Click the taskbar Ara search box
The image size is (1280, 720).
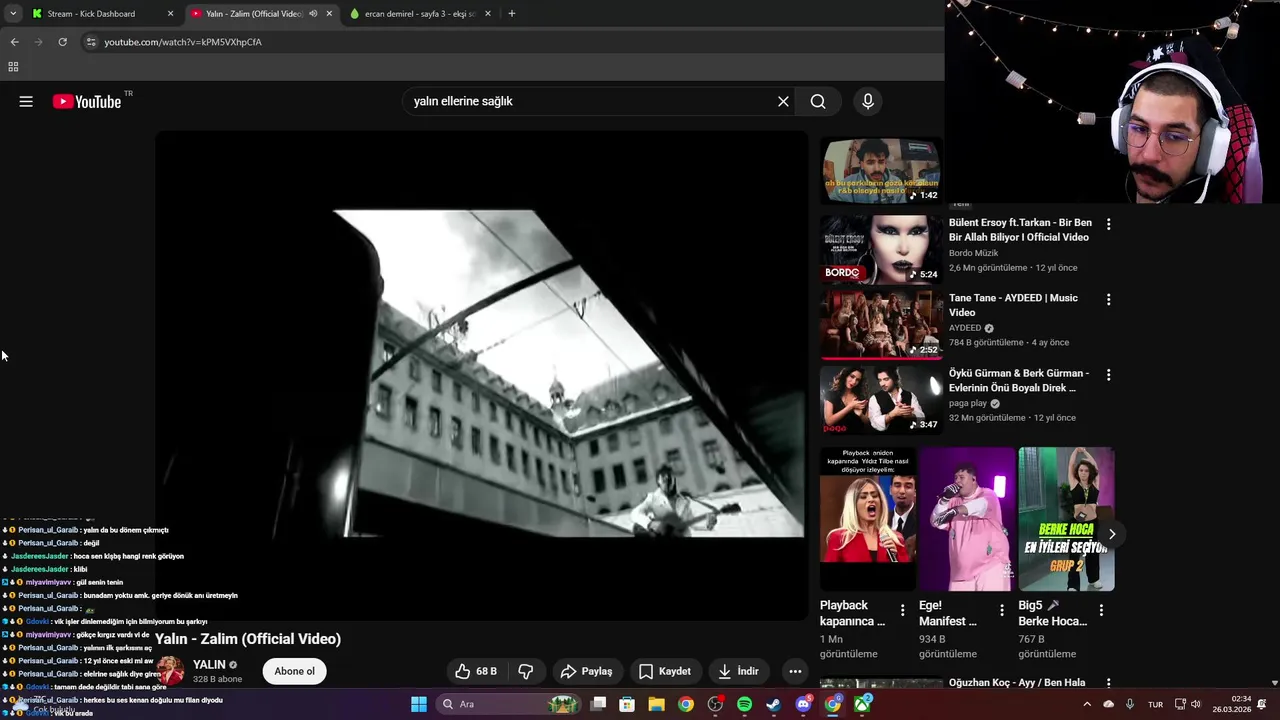click(510, 704)
